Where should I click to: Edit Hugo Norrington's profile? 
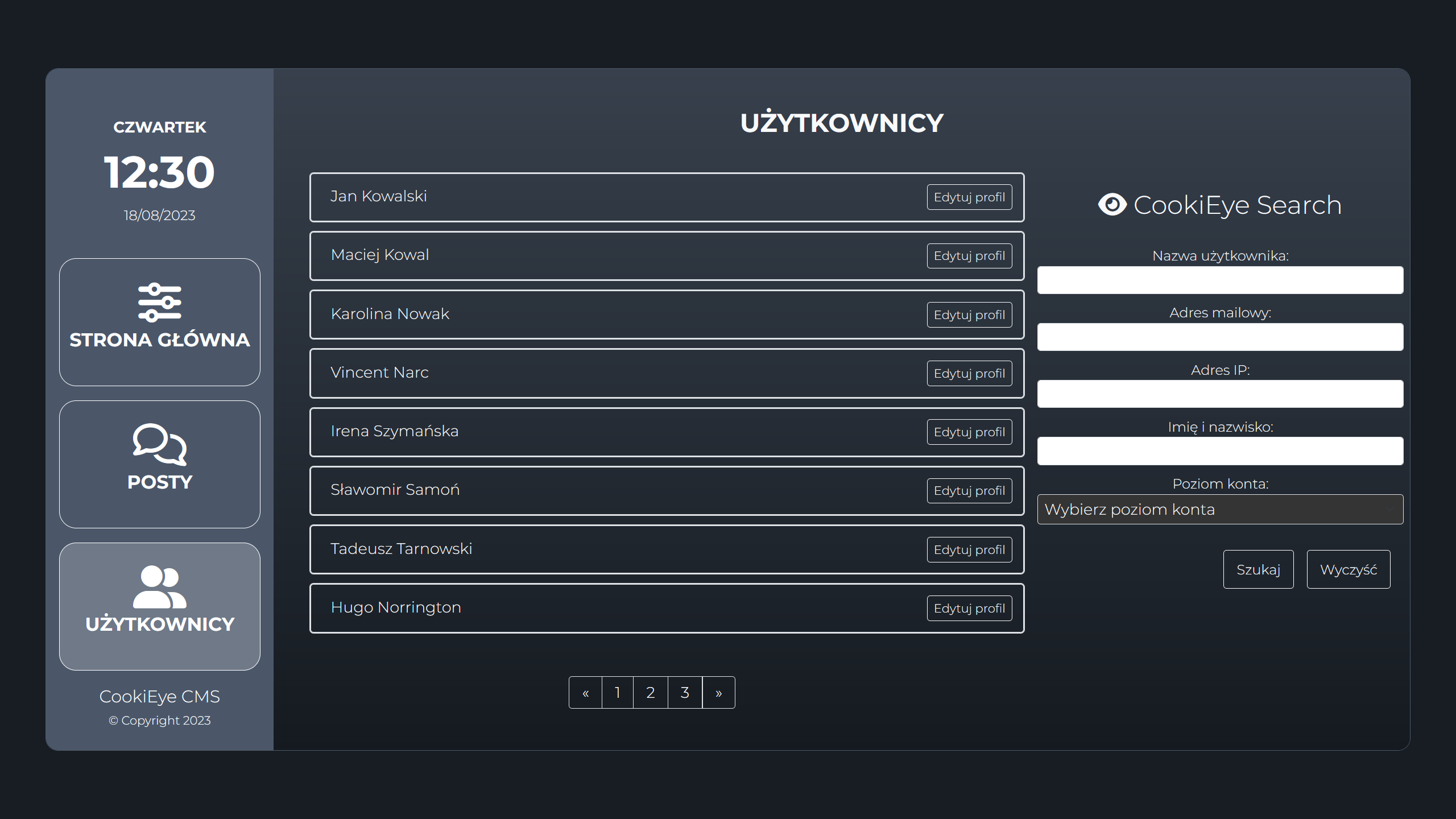(x=969, y=609)
